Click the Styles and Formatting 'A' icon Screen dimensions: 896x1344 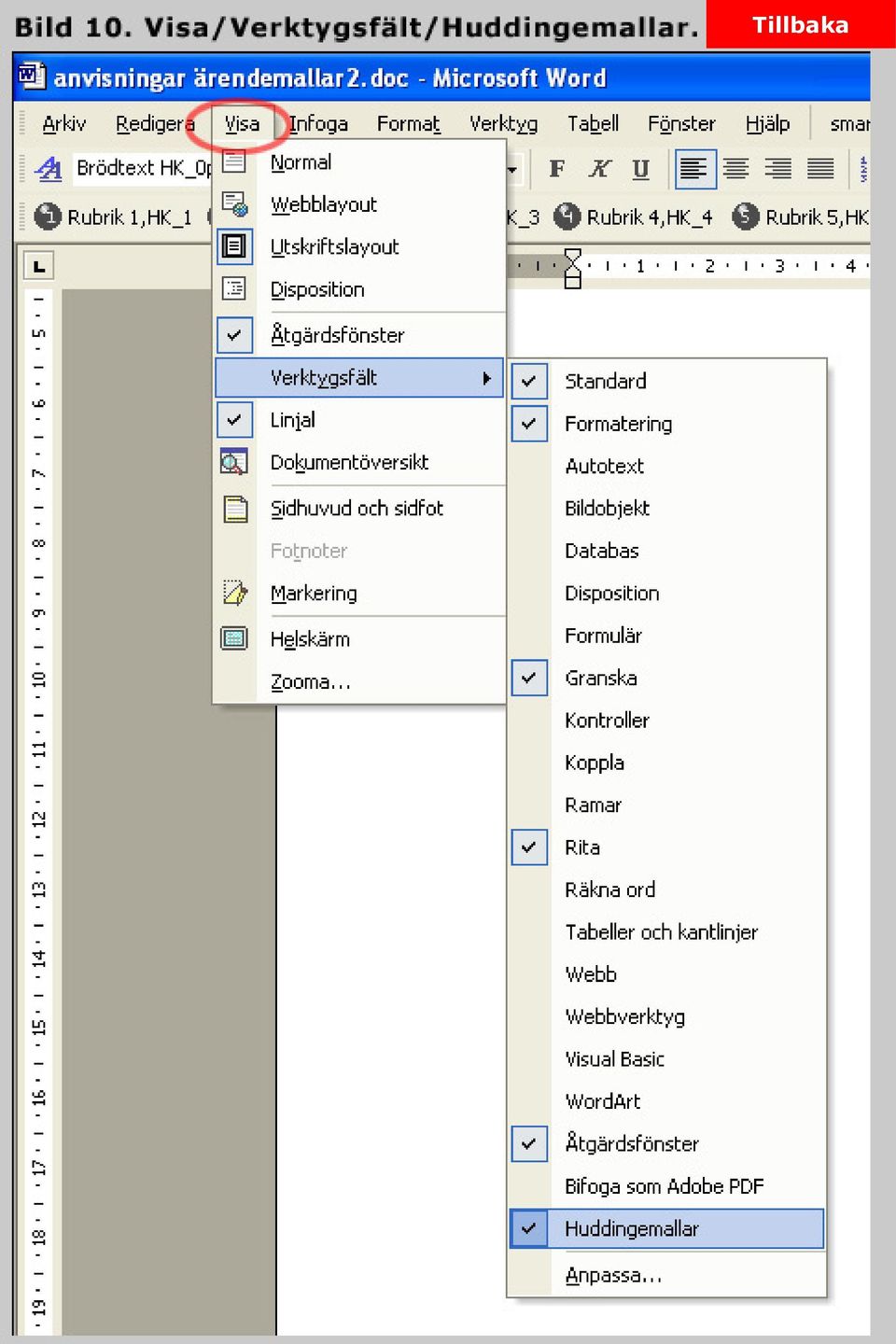pos(49,169)
